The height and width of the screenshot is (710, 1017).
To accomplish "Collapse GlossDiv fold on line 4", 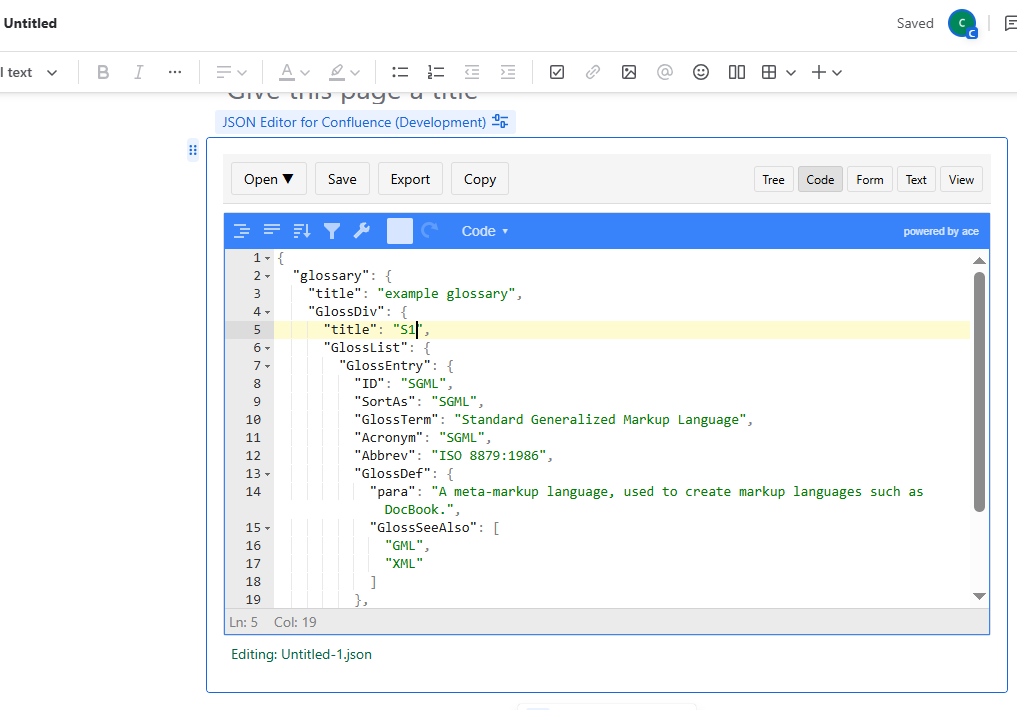I will (x=267, y=312).
